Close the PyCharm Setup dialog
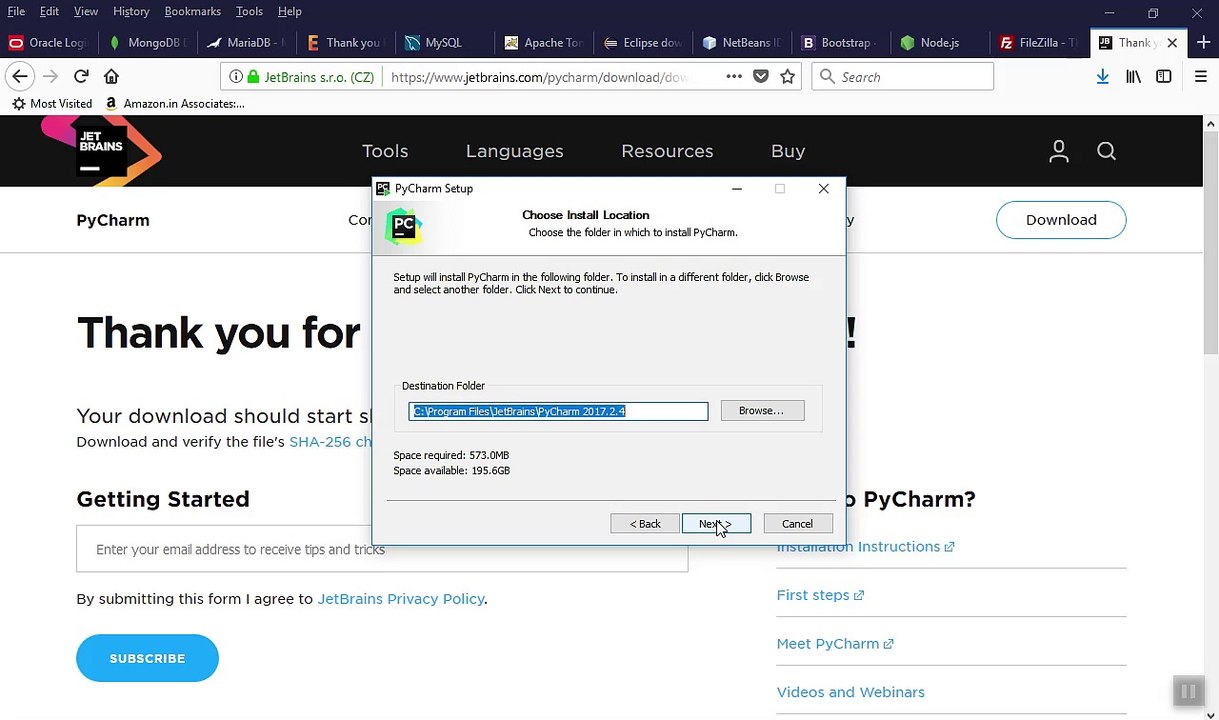The image size is (1219, 720). pos(823,188)
